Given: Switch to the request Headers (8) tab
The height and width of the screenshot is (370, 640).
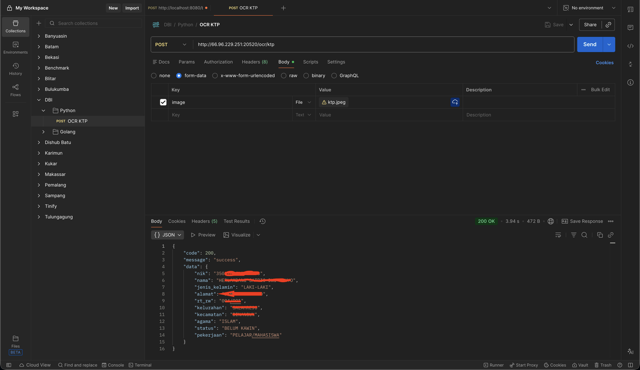Looking at the screenshot, I should pyautogui.click(x=255, y=62).
